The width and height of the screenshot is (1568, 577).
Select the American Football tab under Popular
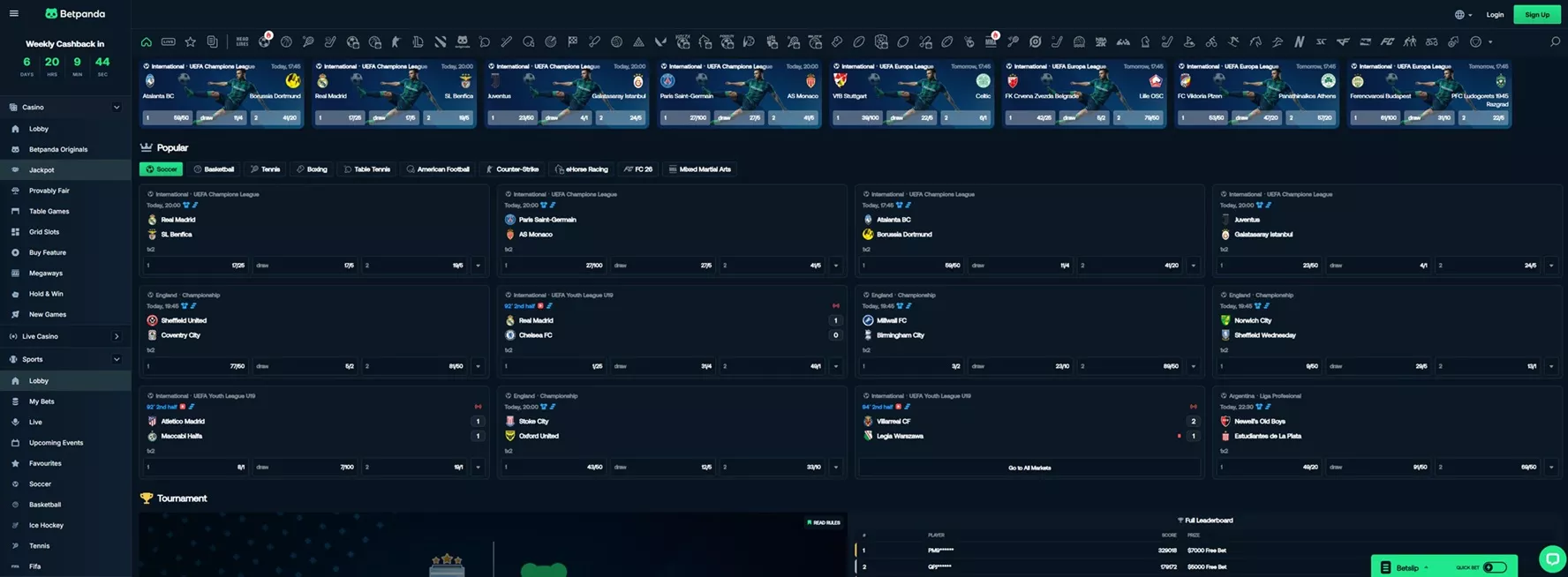(x=438, y=169)
